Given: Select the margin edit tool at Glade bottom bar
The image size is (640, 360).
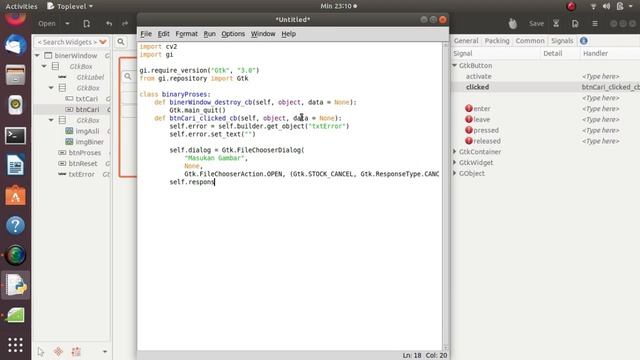Looking at the screenshot, I should coord(76,351).
